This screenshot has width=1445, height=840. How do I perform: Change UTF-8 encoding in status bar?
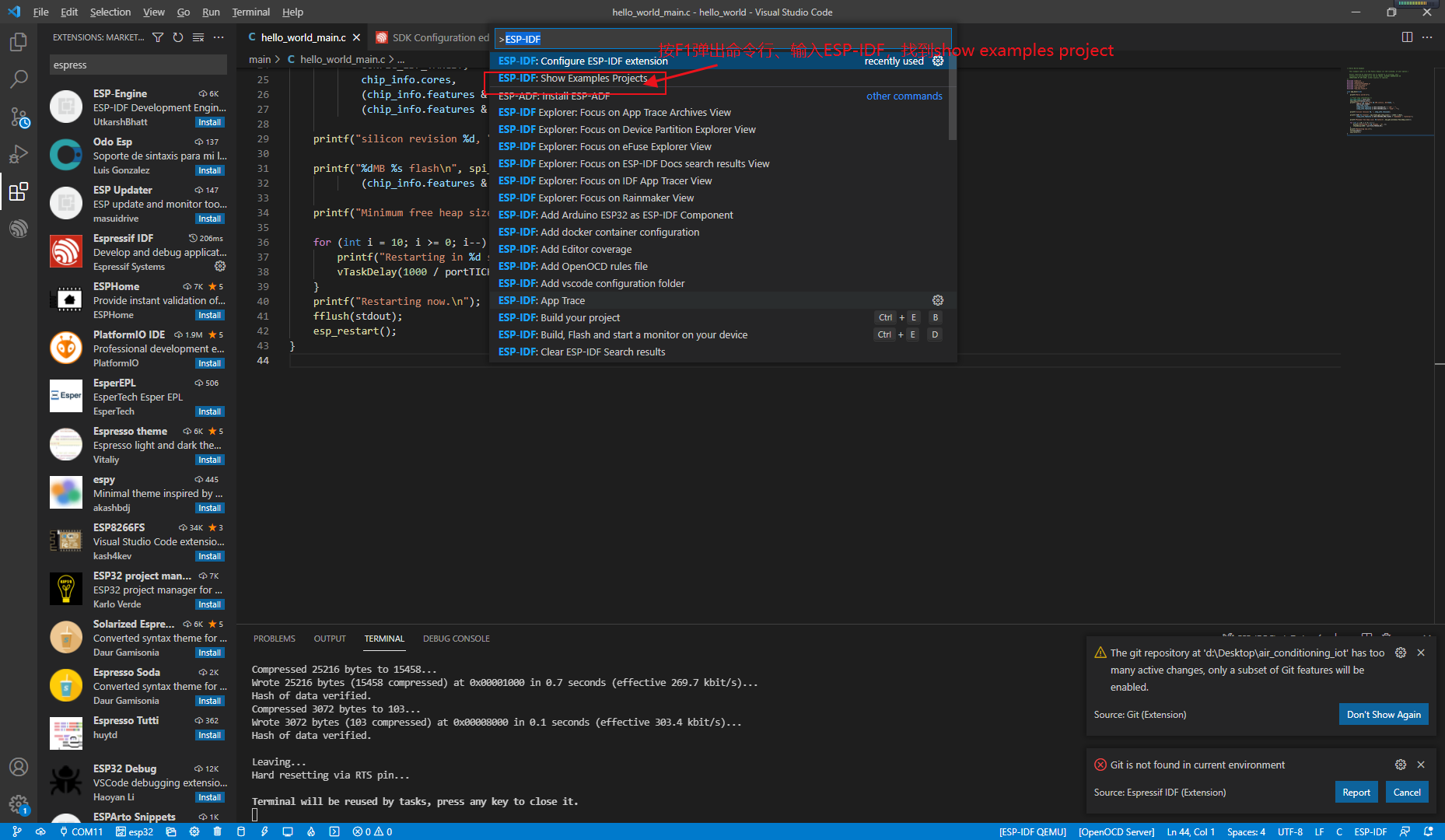click(1290, 831)
